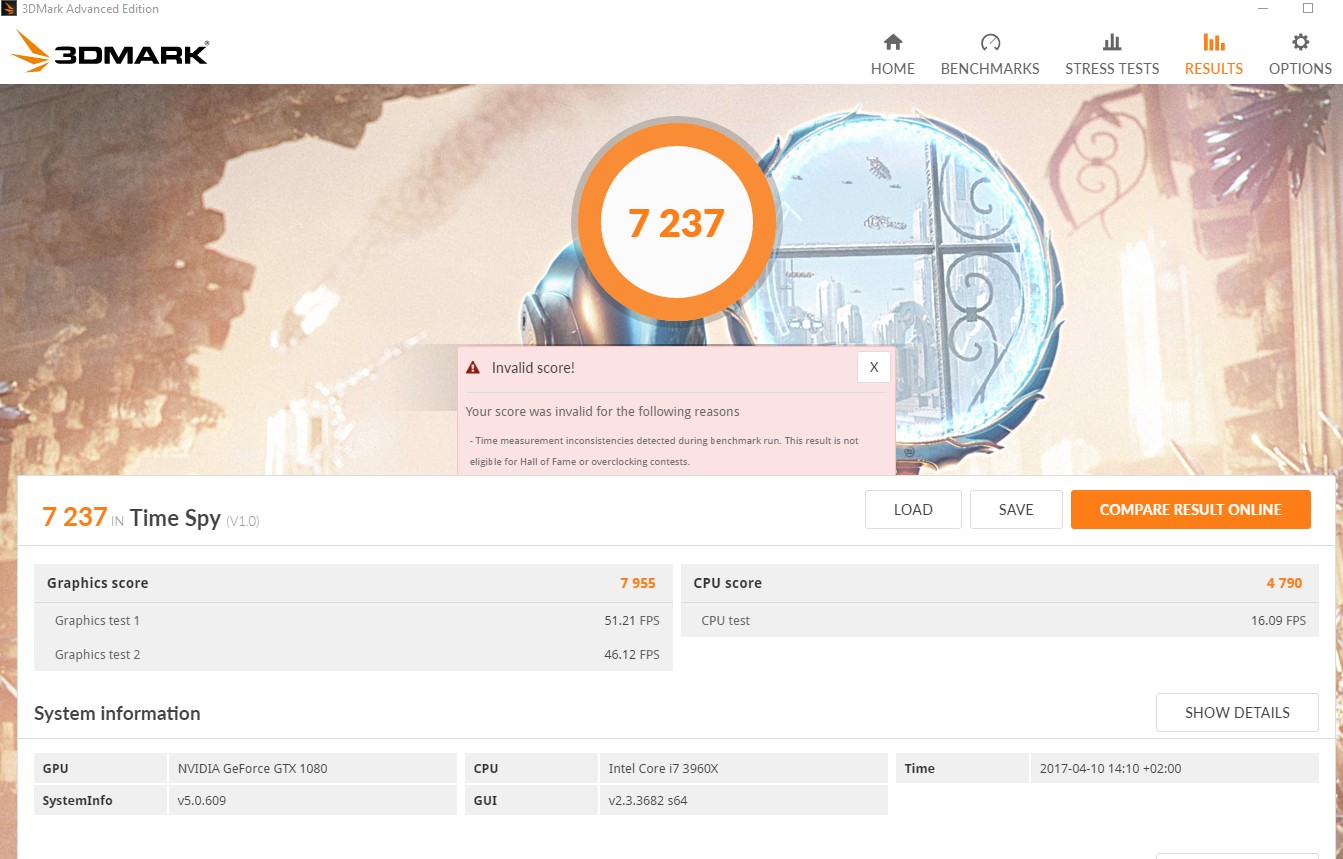Image resolution: width=1343 pixels, height=859 pixels.
Task: Click the 3DMark title bar app icon
Action: tap(9, 9)
